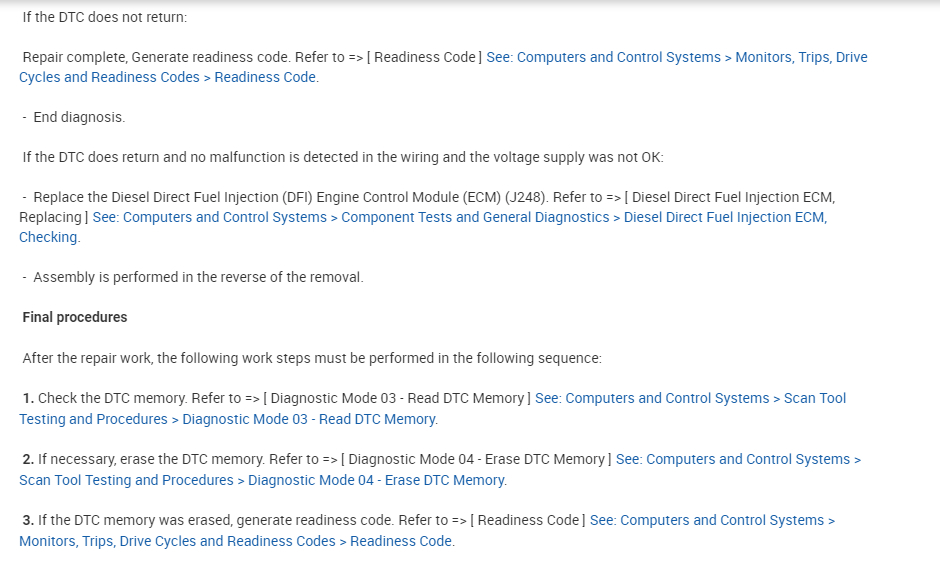Click the "Repair complete, Generate readiness code" text
The image size is (940, 568).
pyautogui.click(x=150, y=57)
